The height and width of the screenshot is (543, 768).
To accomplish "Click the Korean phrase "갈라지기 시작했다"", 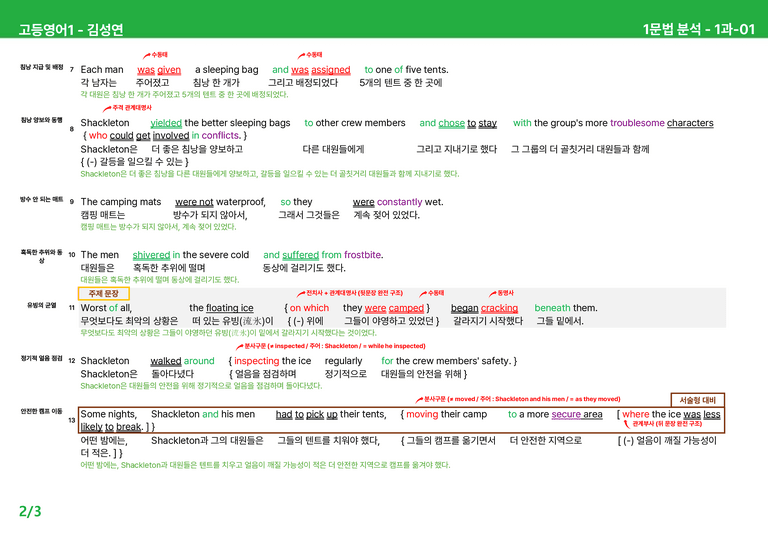I will [x=488, y=321].
